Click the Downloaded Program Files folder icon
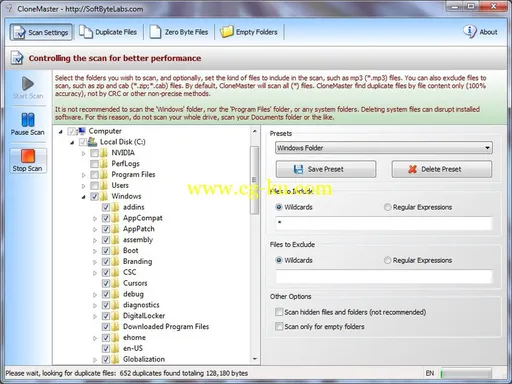This screenshot has width=512, height=384. coord(115,327)
